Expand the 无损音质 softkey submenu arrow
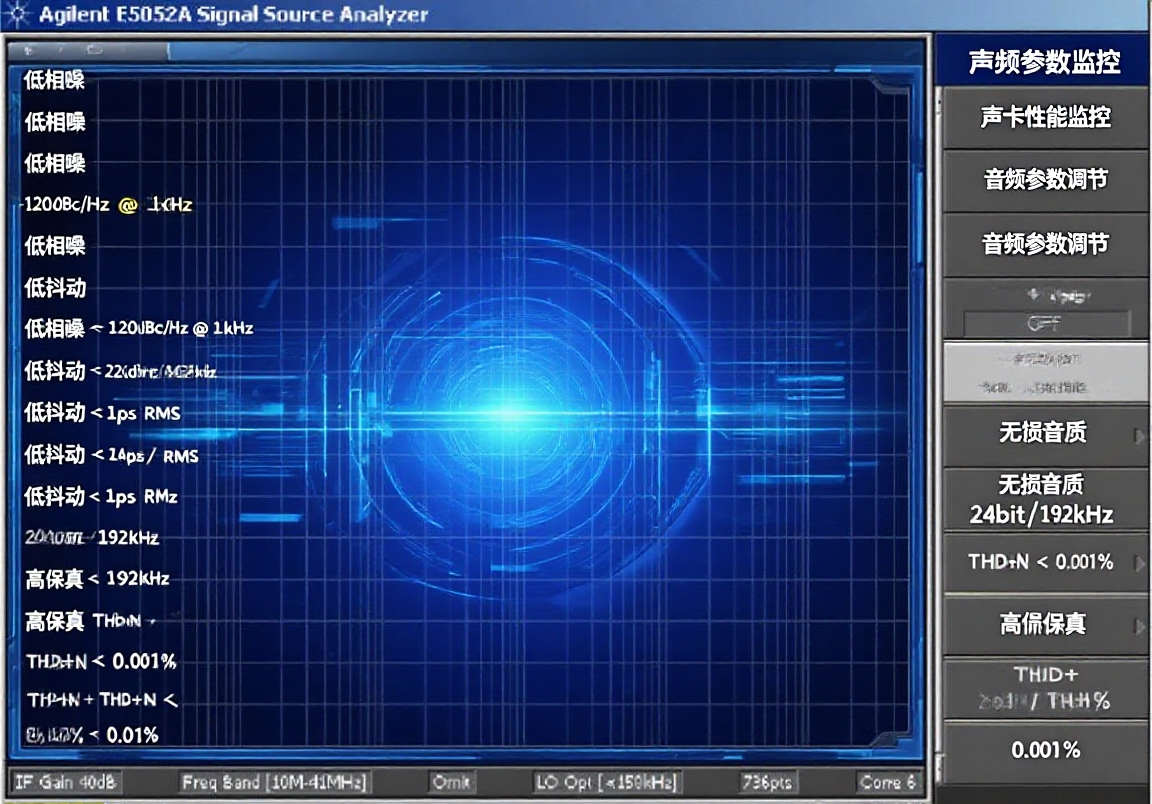This screenshot has height=804, width=1152. (x=1139, y=435)
